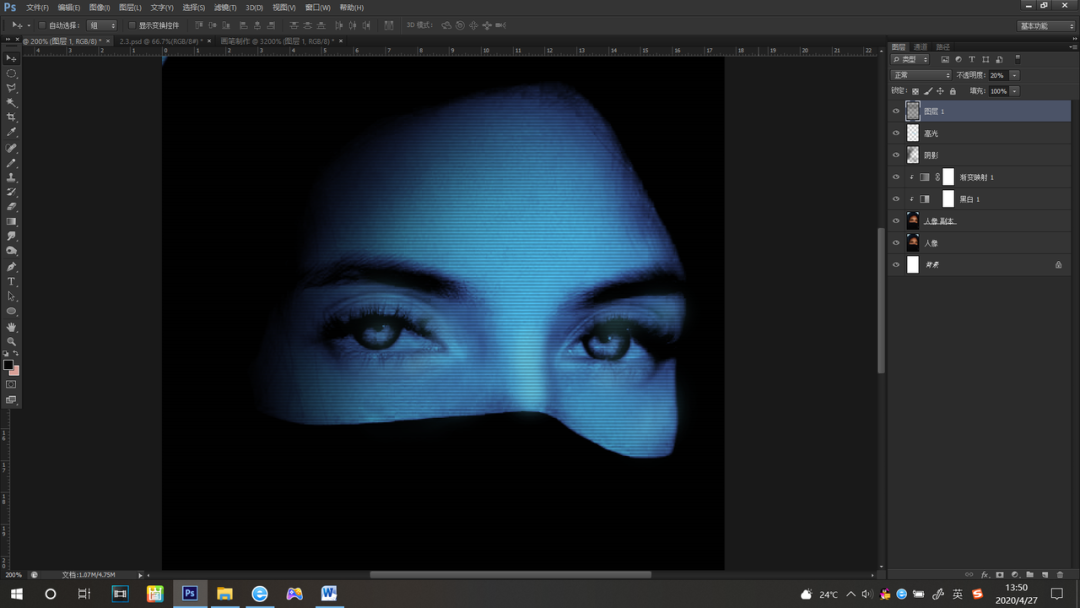The image size is (1080, 608).
Task: Hide the 图层 1 layer
Action: (x=896, y=111)
